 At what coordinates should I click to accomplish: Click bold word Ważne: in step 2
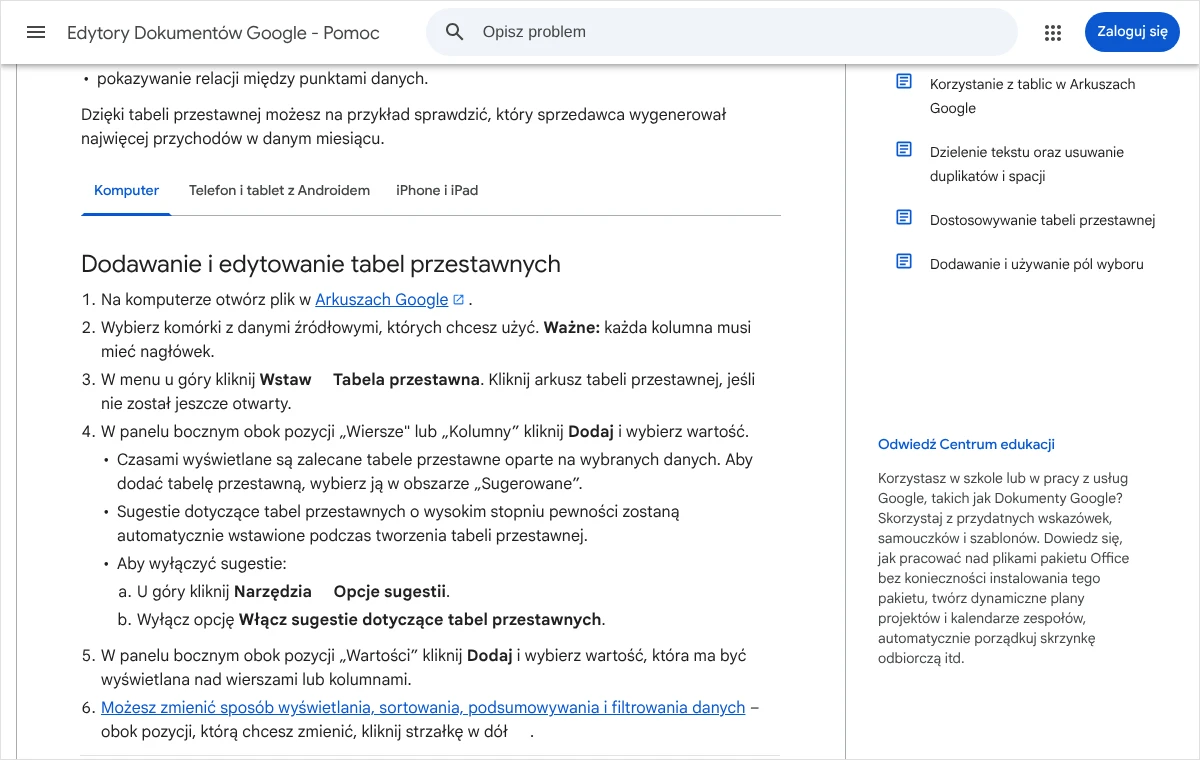[571, 327]
